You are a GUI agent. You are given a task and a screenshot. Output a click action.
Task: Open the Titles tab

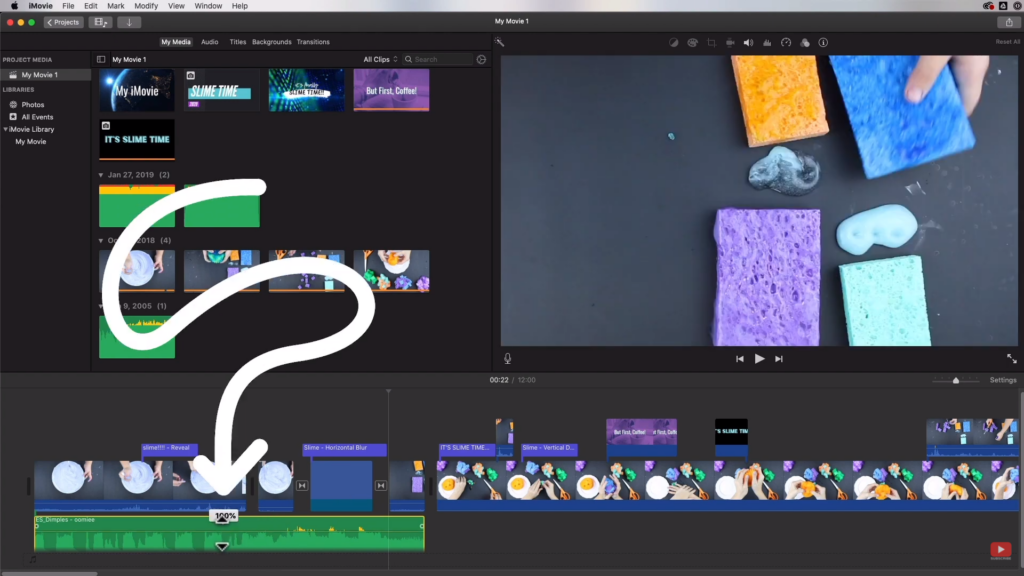[x=238, y=42]
